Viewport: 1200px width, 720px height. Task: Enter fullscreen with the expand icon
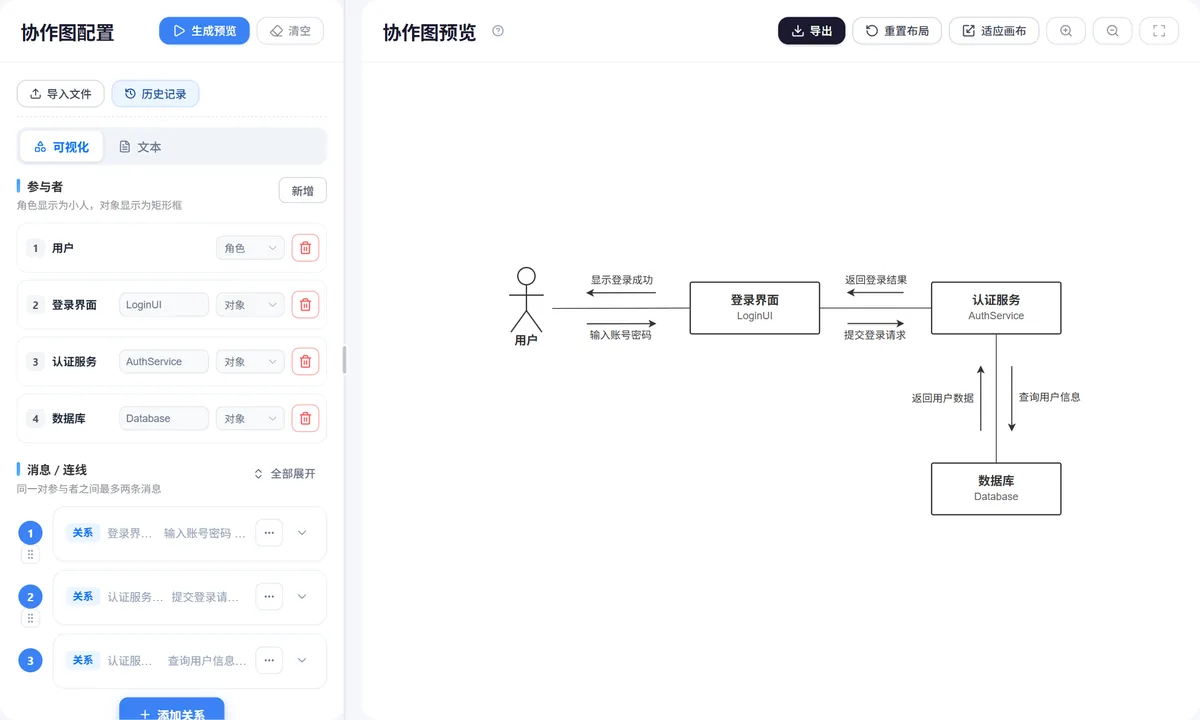click(1159, 31)
